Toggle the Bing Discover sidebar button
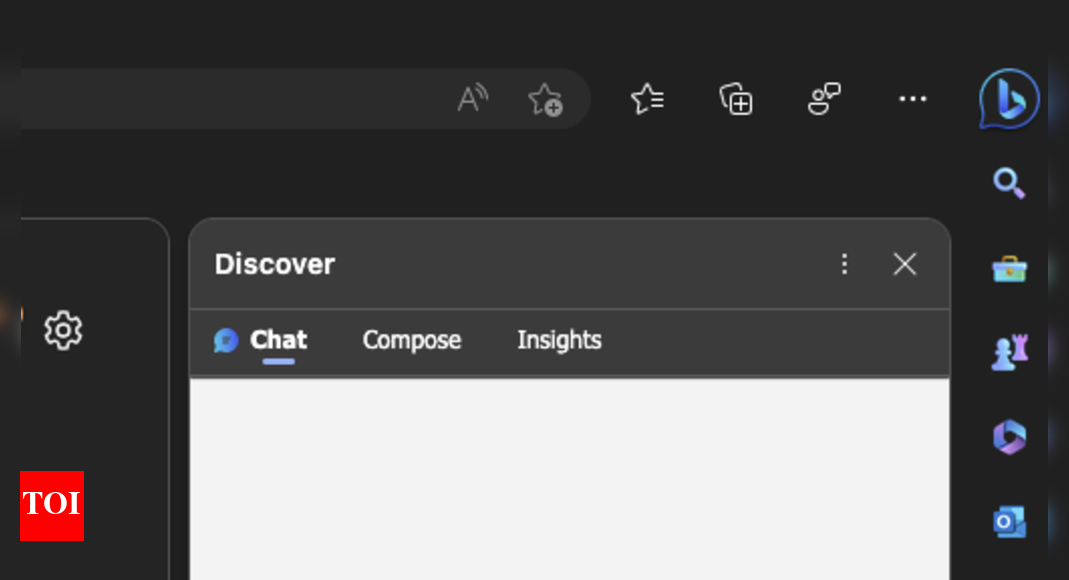 click(x=1008, y=99)
